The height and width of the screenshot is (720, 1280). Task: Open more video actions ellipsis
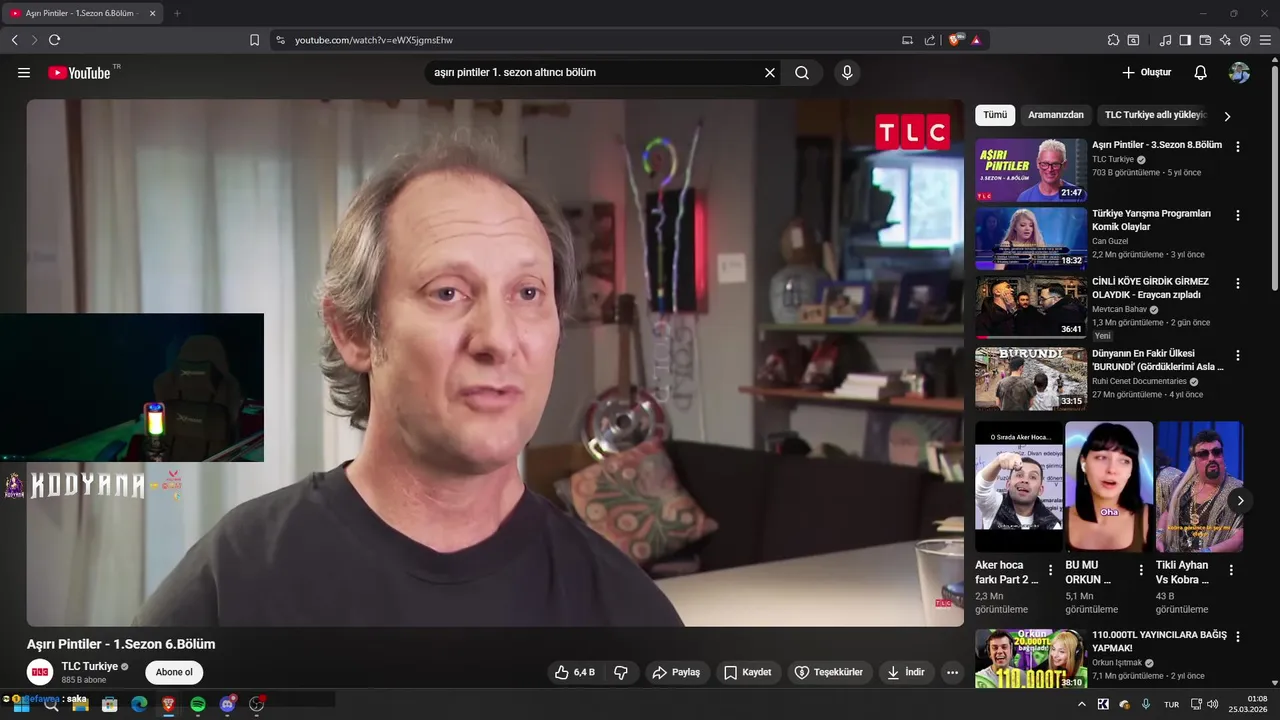(952, 672)
